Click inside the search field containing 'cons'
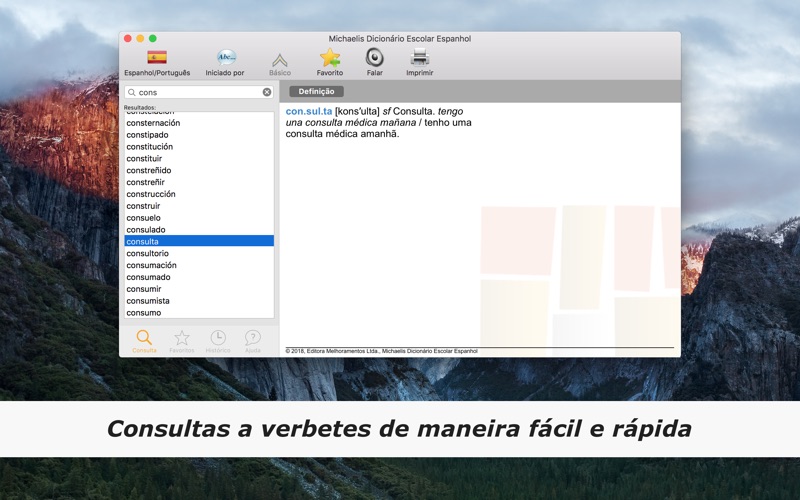Viewport: 800px width, 500px height. pyautogui.click(x=199, y=92)
